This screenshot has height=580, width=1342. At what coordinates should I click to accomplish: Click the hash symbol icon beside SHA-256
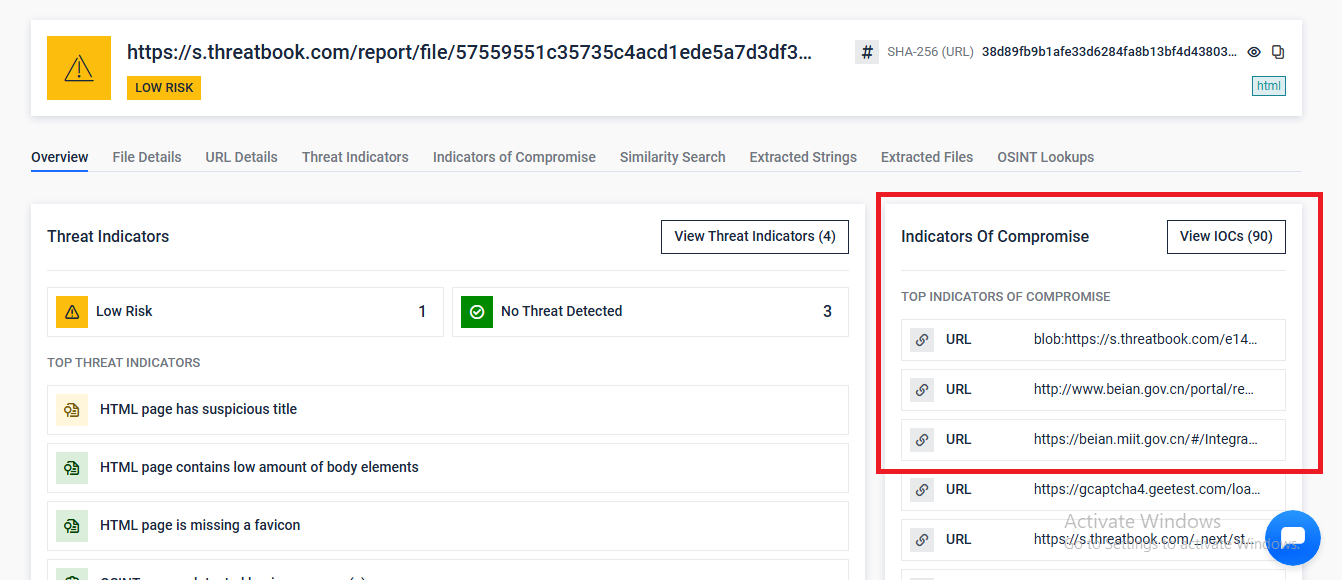pos(867,52)
